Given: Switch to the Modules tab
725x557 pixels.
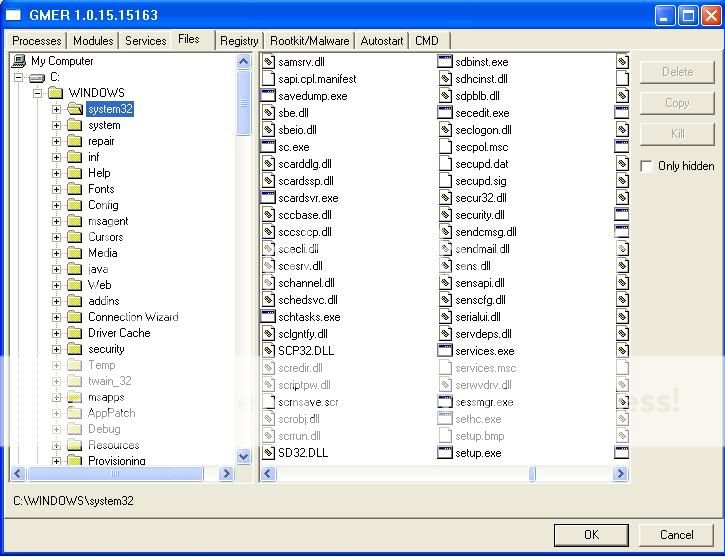Looking at the screenshot, I should [x=93, y=41].
